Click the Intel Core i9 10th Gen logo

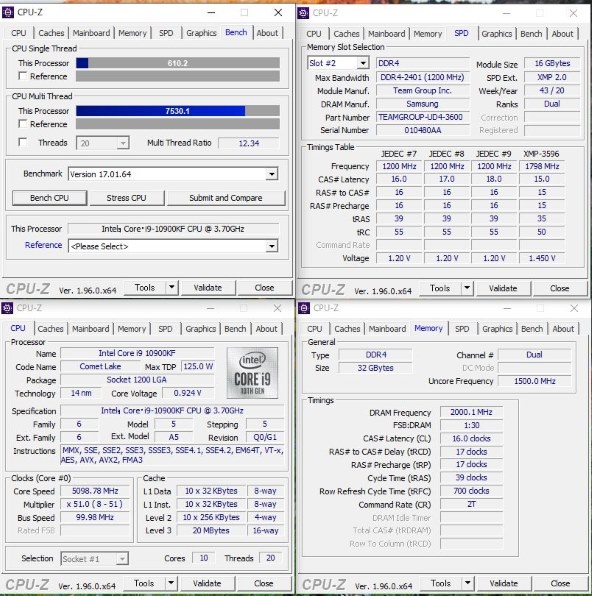tap(252, 372)
